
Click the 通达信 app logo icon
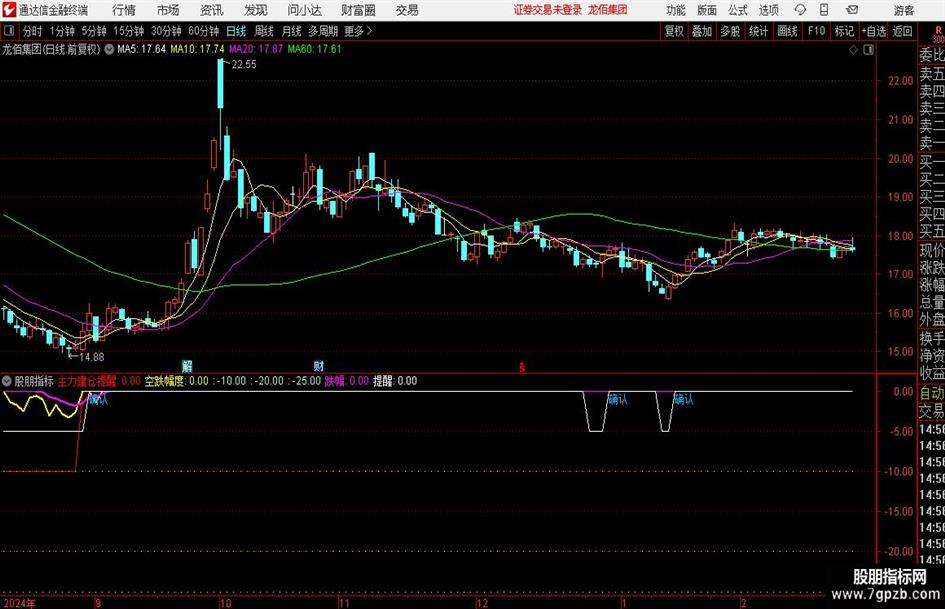tap(9, 10)
